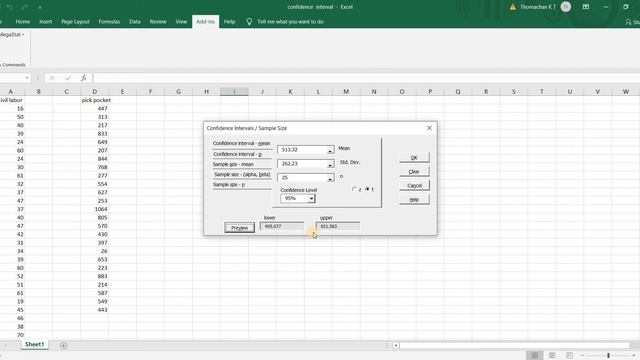Click cell containing 447
The height and width of the screenshot is (360, 640).
(x=94, y=109)
